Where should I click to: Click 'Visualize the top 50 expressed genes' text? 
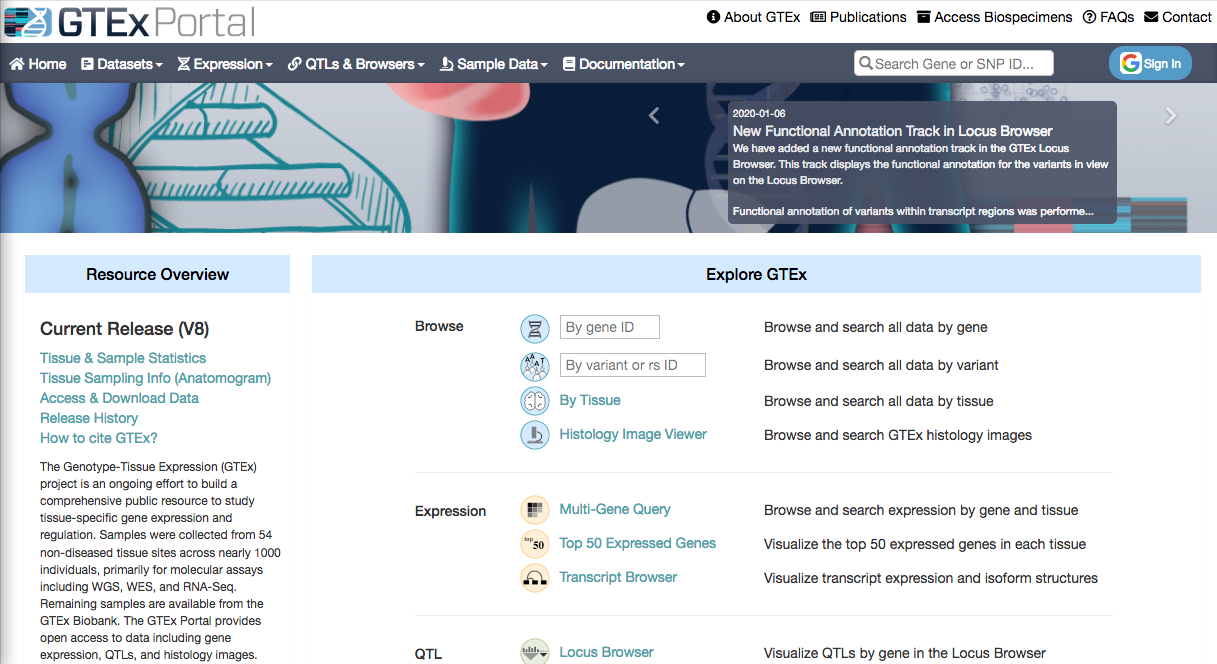(925, 544)
